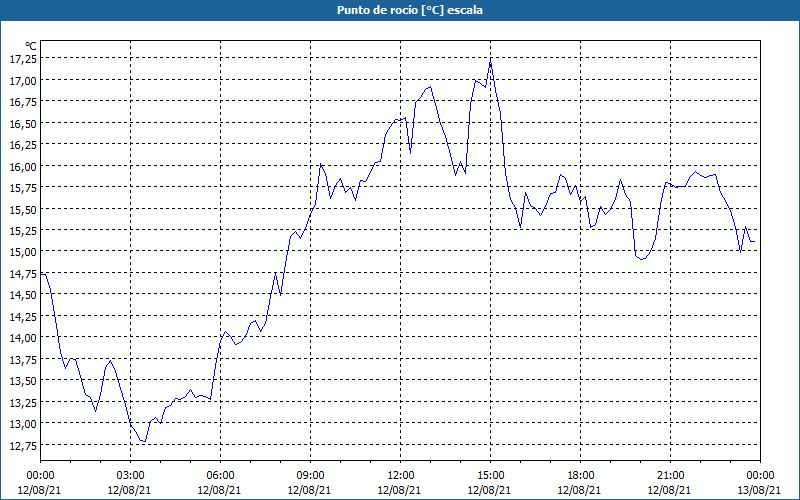This screenshot has width=800, height=500.
Task: Click the 06:00 time label
Action: (x=220, y=476)
